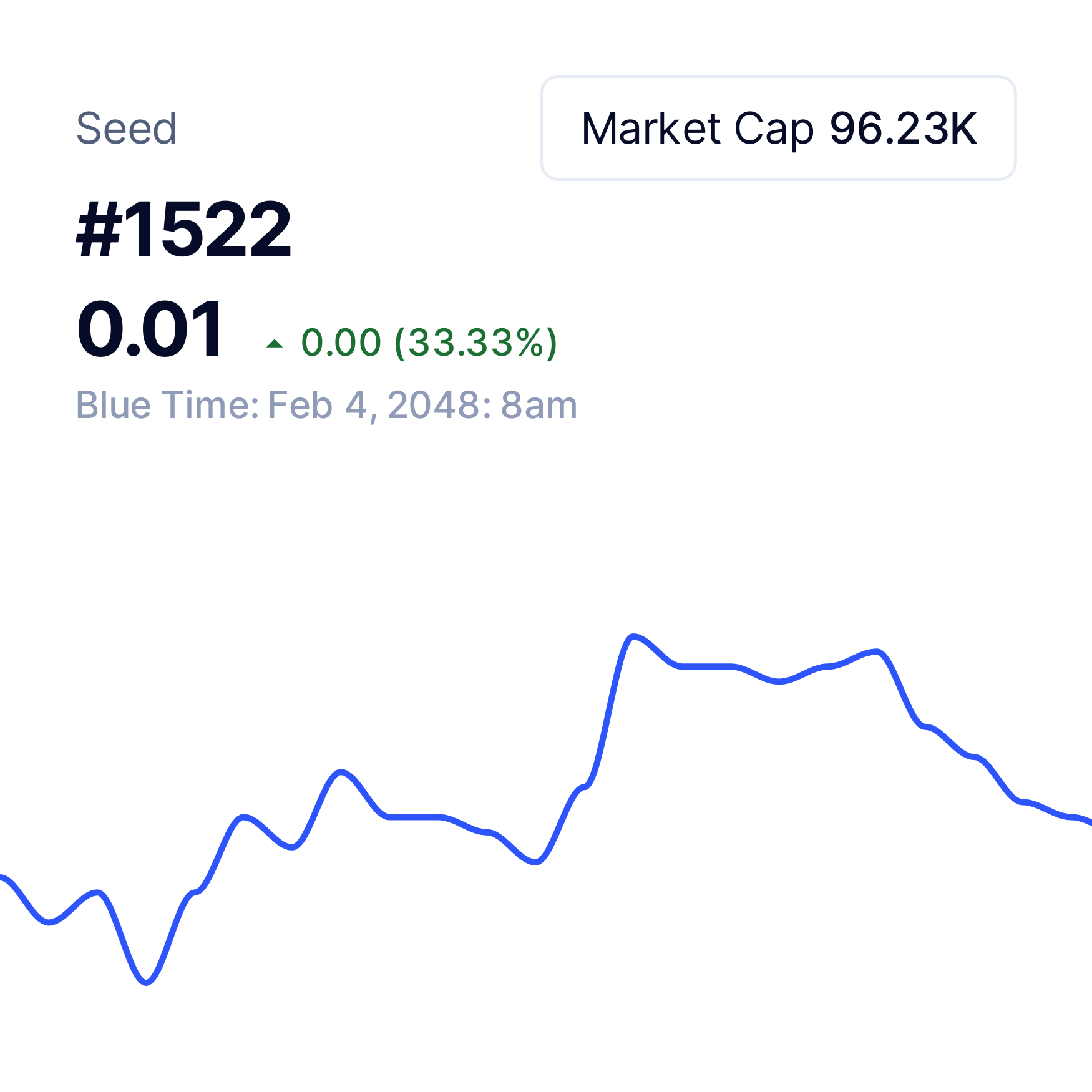Screen dimensions: 1092x1092
Task: Click the lowest dip of the chart line
Action: [146, 983]
